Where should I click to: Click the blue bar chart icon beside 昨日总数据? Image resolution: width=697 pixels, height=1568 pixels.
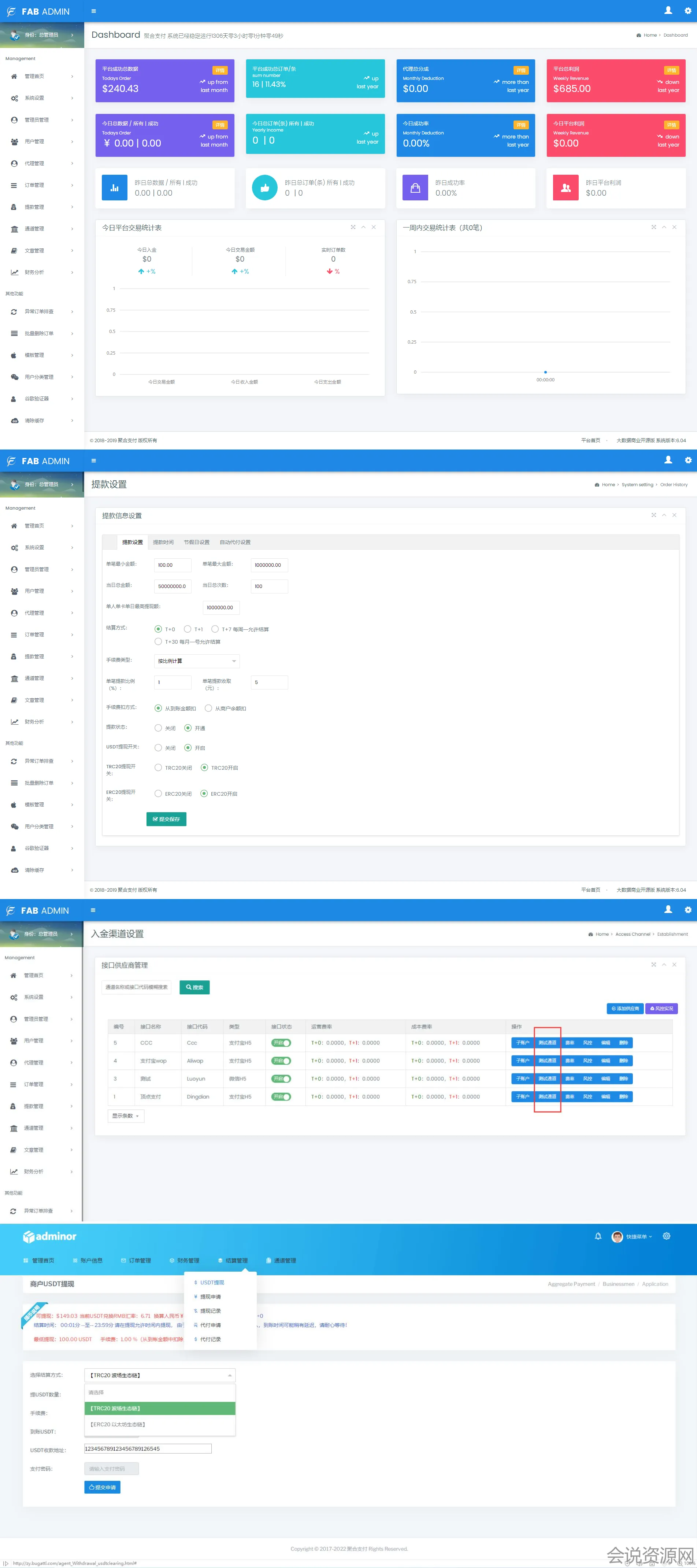point(114,188)
